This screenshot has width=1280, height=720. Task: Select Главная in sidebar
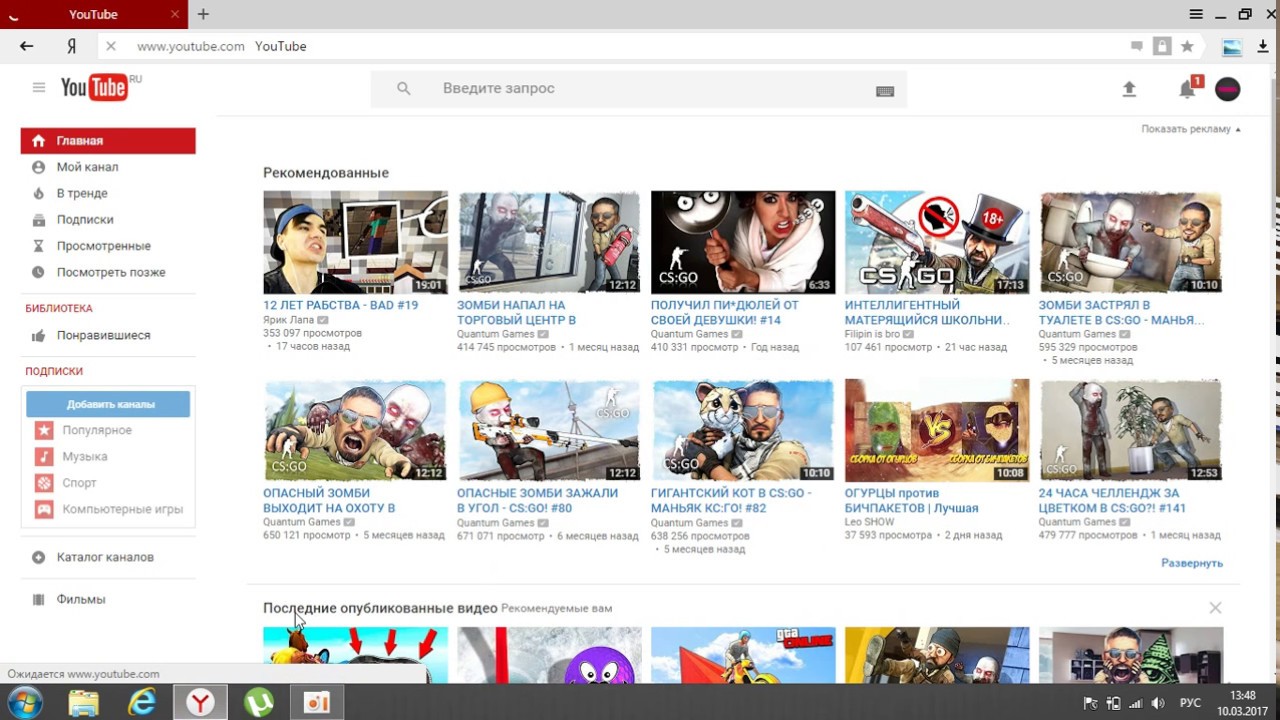click(108, 141)
